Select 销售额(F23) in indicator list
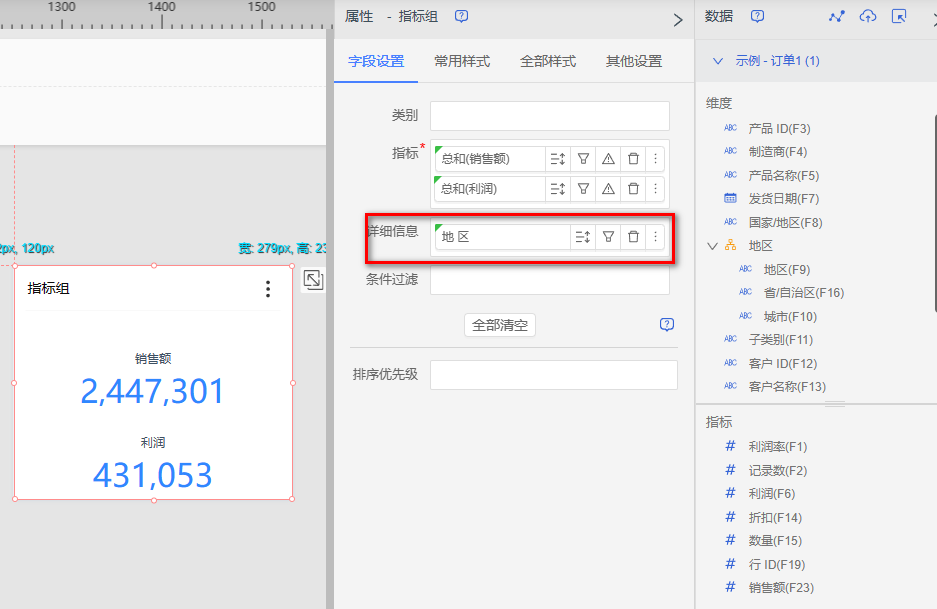The image size is (937, 609). tap(780, 588)
